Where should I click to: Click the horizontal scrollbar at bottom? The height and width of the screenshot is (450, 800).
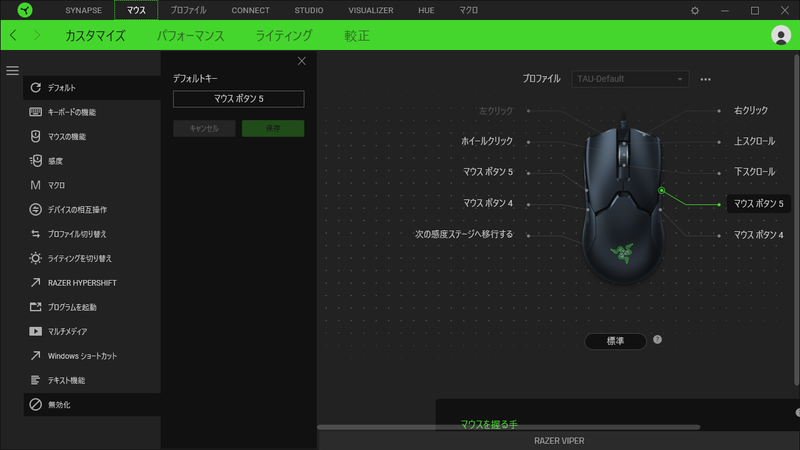tap(509, 427)
